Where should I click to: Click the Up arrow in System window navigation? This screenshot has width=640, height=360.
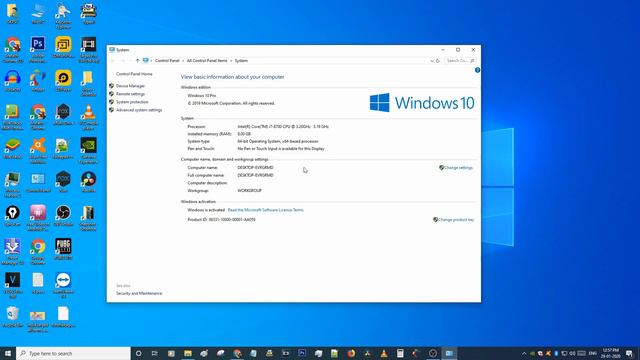point(137,61)
